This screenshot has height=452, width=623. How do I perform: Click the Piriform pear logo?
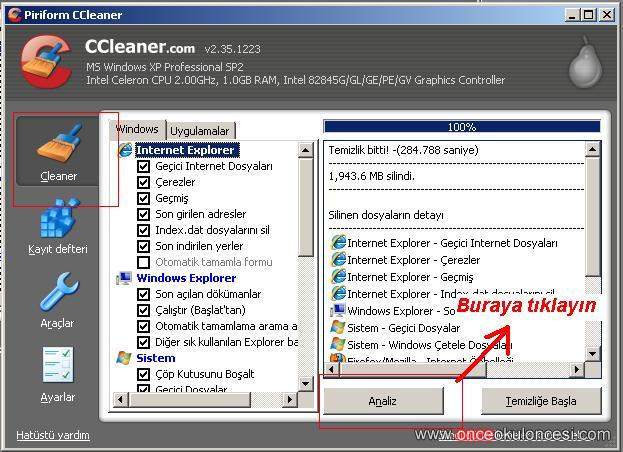(586, 62)
